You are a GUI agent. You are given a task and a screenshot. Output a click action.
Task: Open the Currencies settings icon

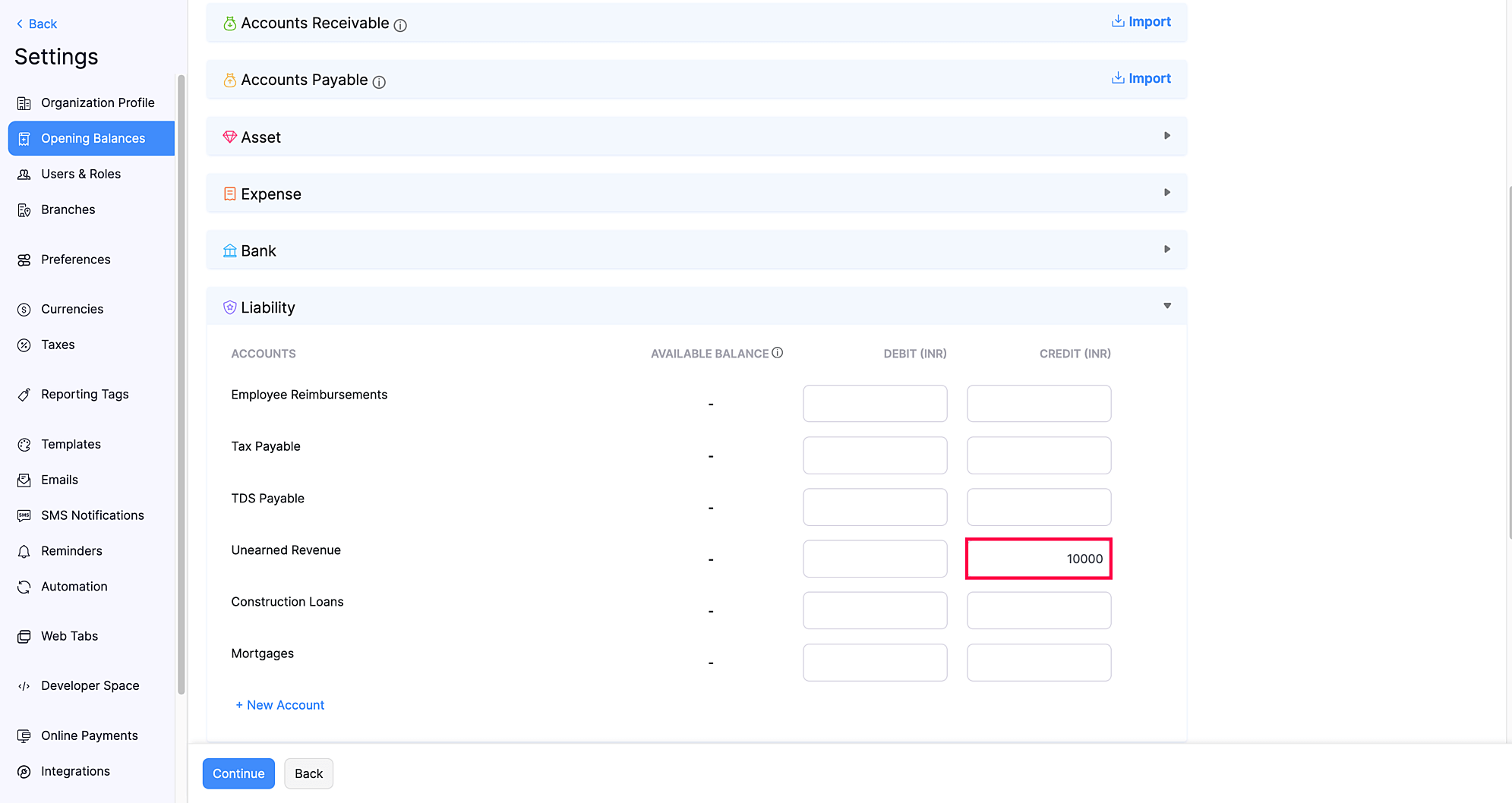(24, 309)
